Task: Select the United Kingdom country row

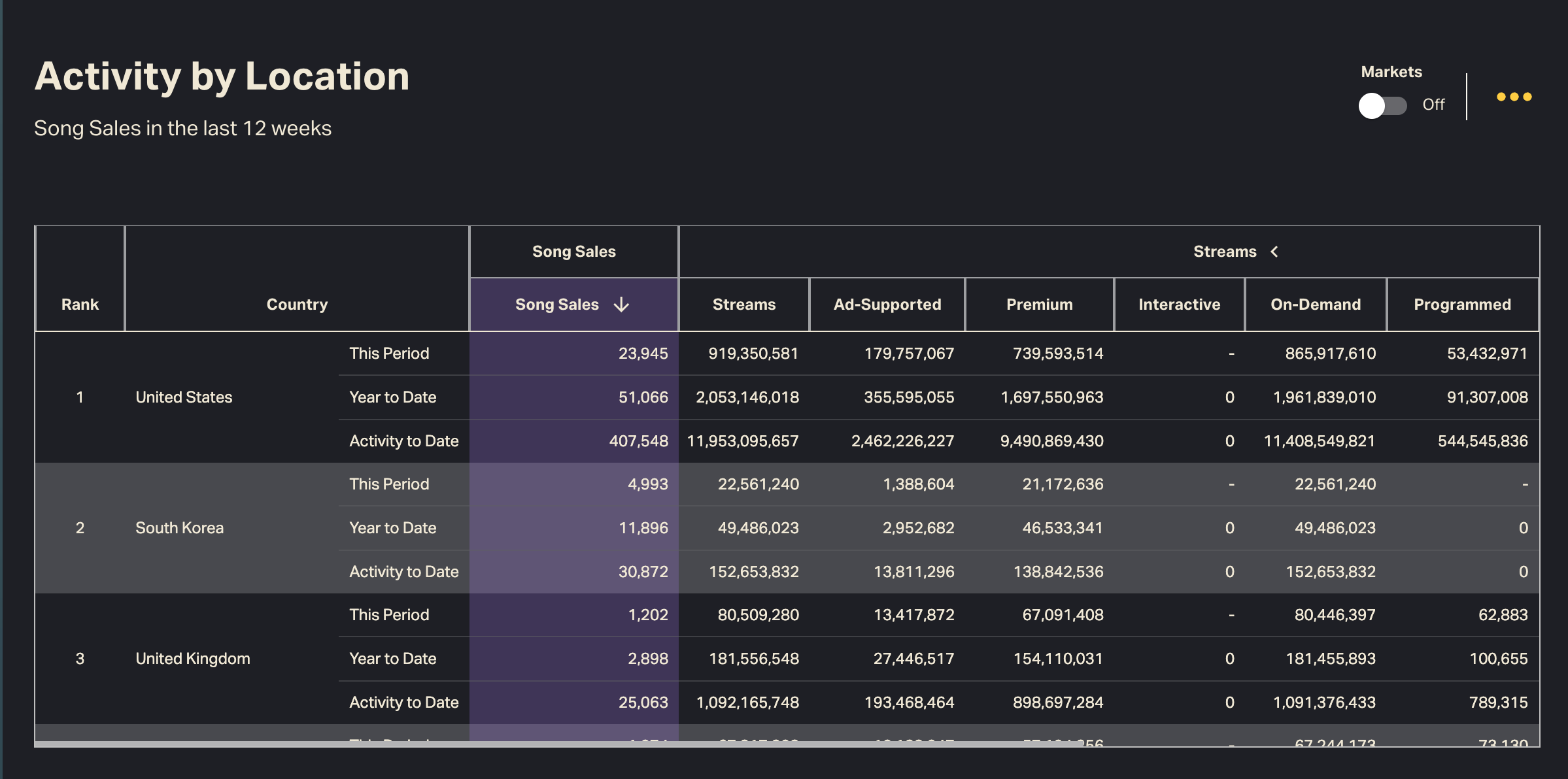Action: pos(192,659)
